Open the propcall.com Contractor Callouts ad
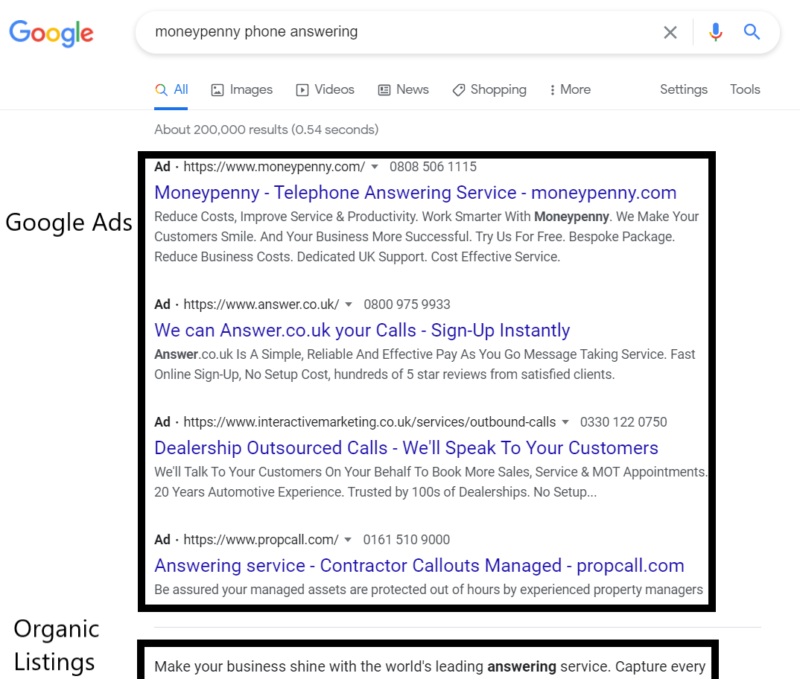The width and height of the screenshot is (800, 679). click(x=419, y=566)
